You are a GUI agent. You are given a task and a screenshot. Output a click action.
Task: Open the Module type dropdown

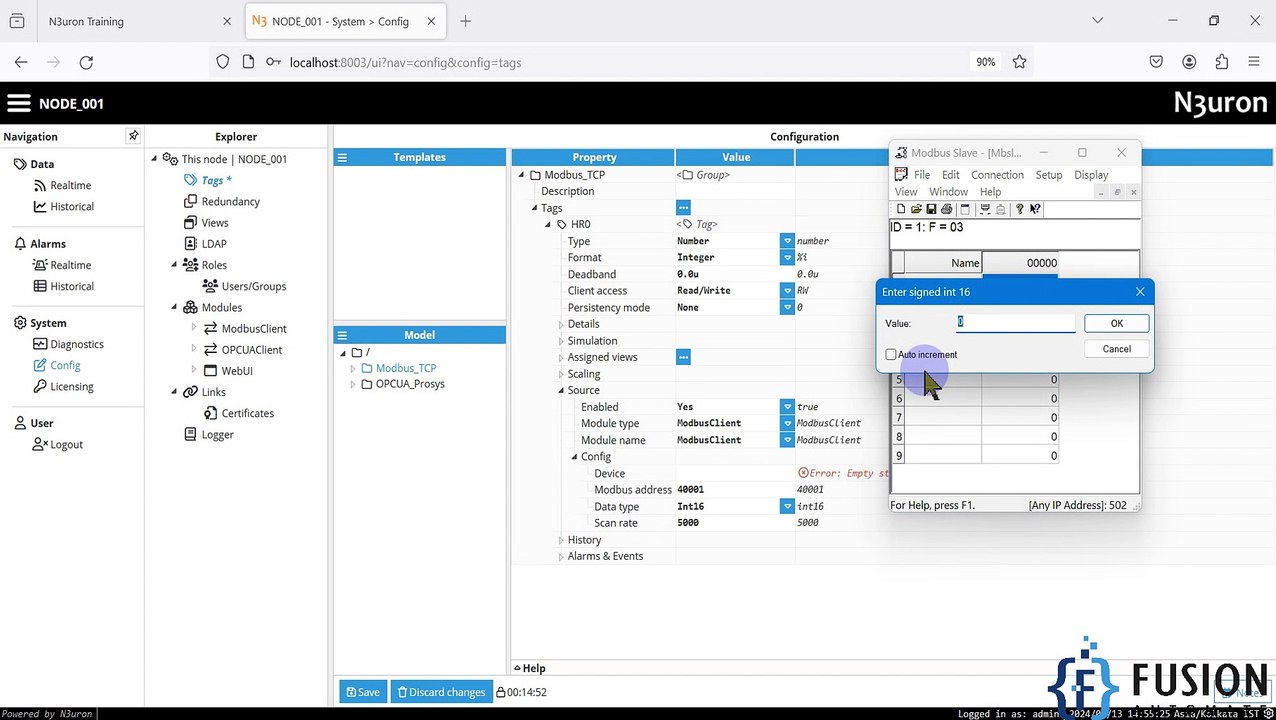(x=787, y=423)
